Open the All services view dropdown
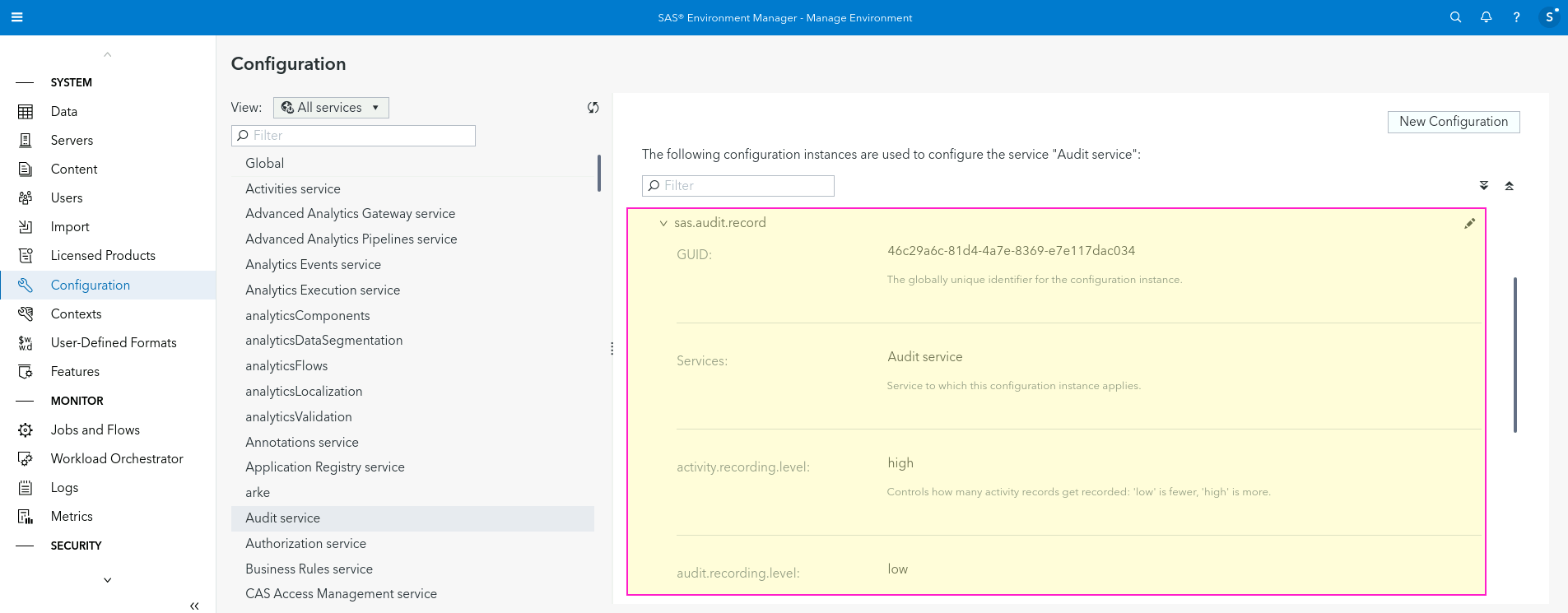1568x613 pixels. click(x=331, y=108)
